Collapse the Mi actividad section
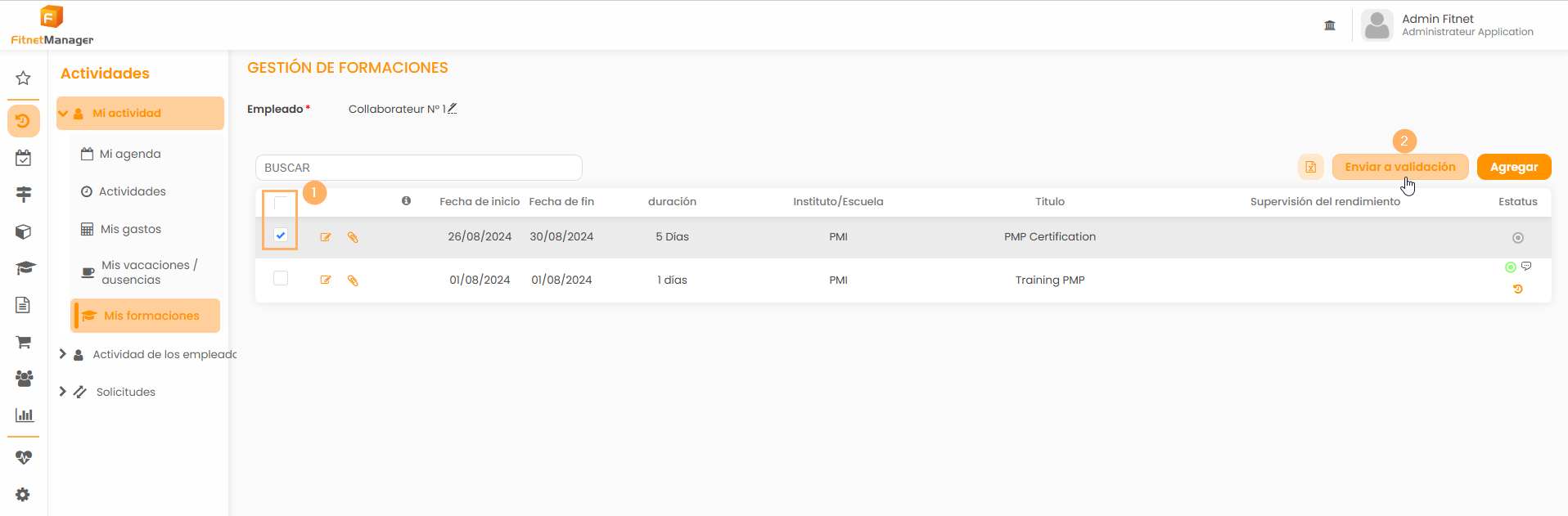1568x516 pixels. (x=64, y=114)
